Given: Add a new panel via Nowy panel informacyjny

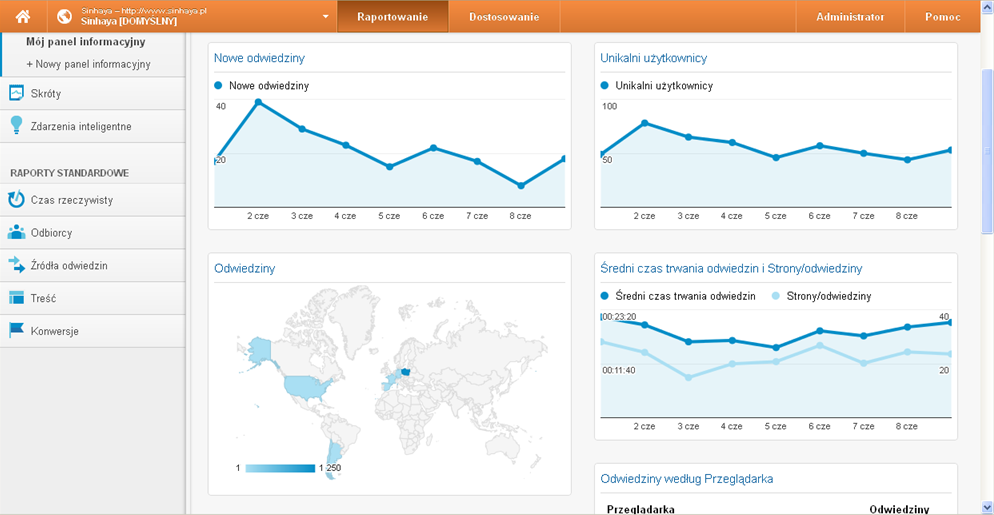Looking at the screenshot, I should [88, 64].
